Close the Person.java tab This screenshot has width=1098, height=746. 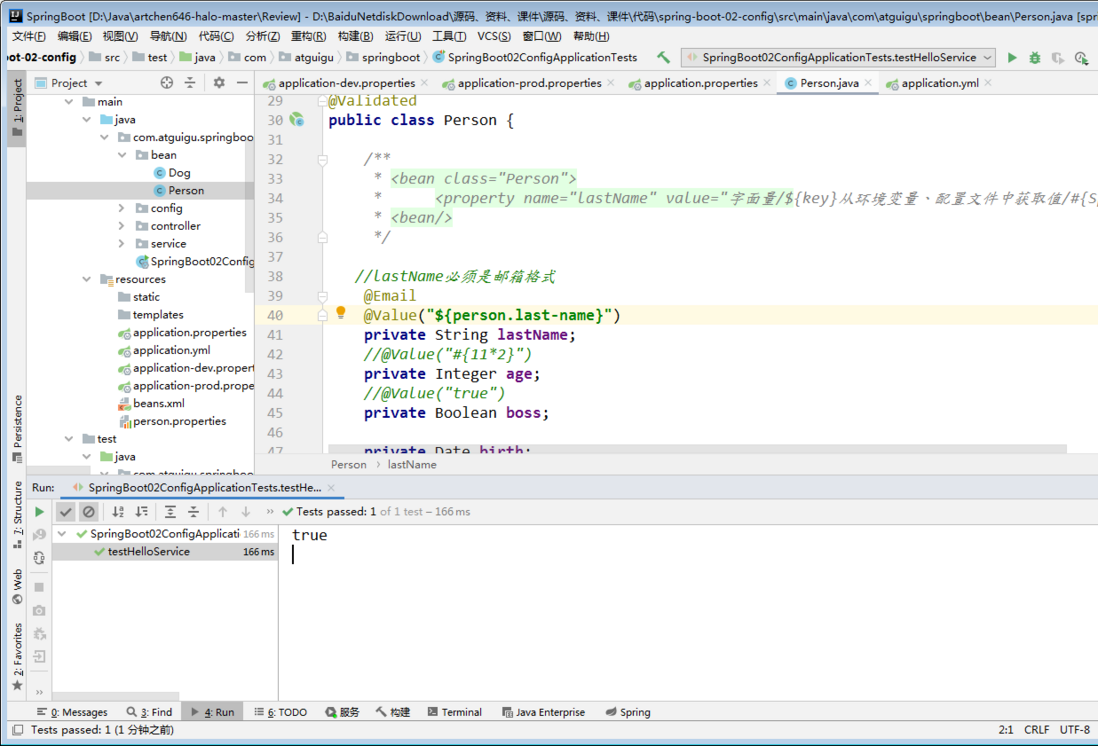(868, 83)
